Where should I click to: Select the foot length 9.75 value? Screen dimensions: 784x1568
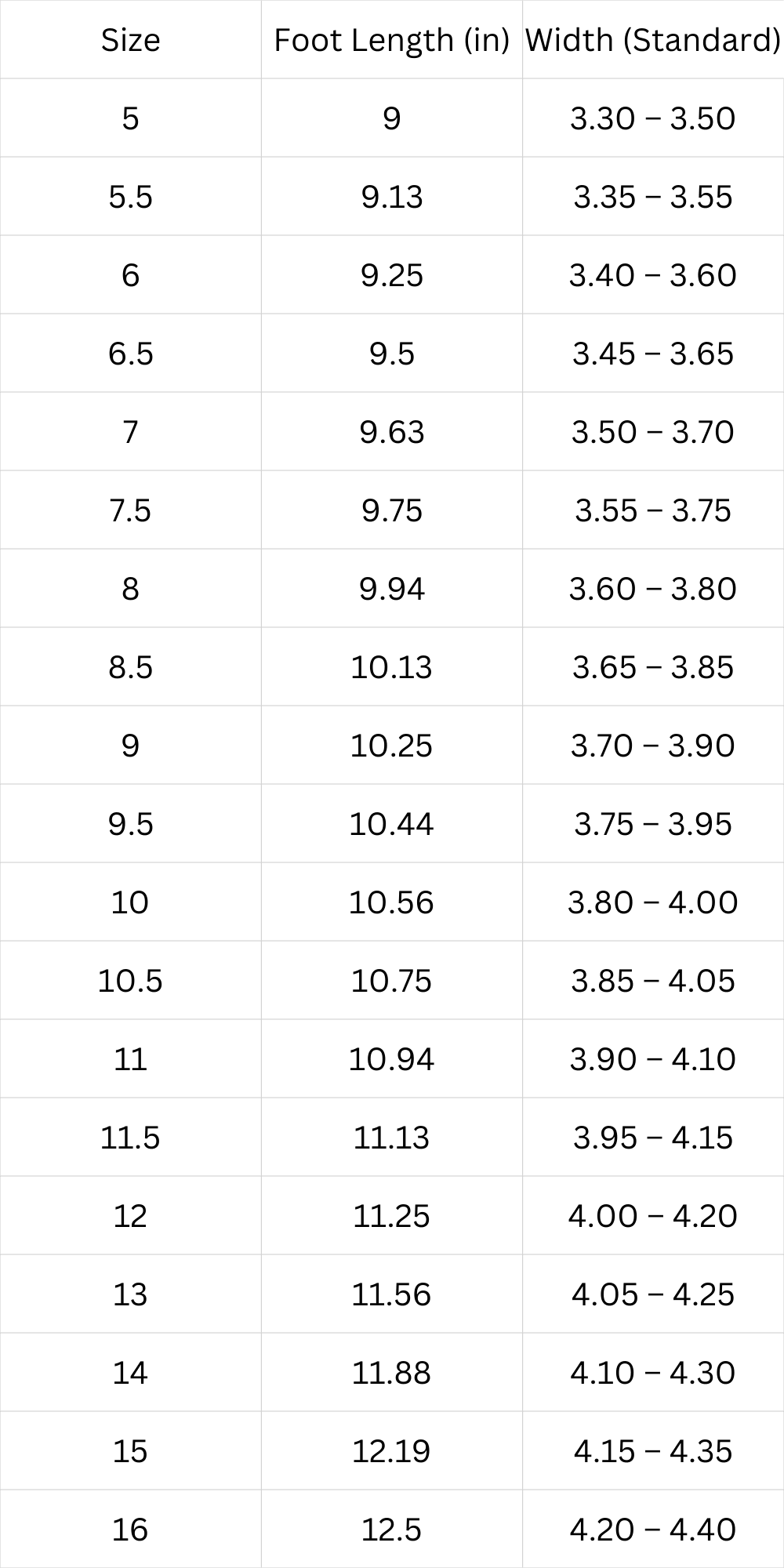[x=391, y=510]
